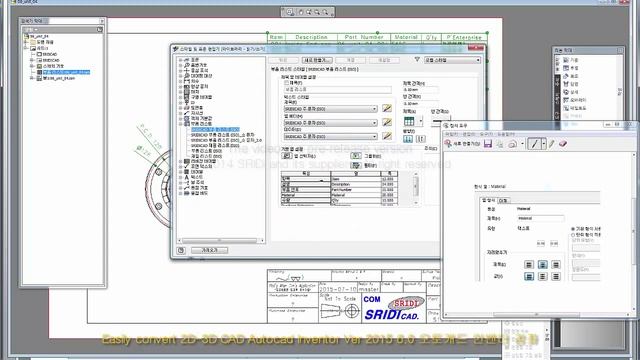This screenshot has height=360, width=640.
Task: Open the Column Chooser (열 선택자) icon
Action: (x=287, y=156)
